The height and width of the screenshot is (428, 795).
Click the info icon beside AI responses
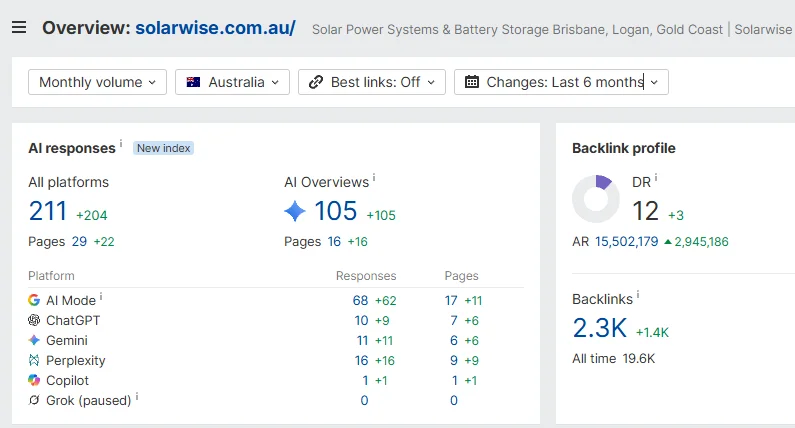point(121,144)
